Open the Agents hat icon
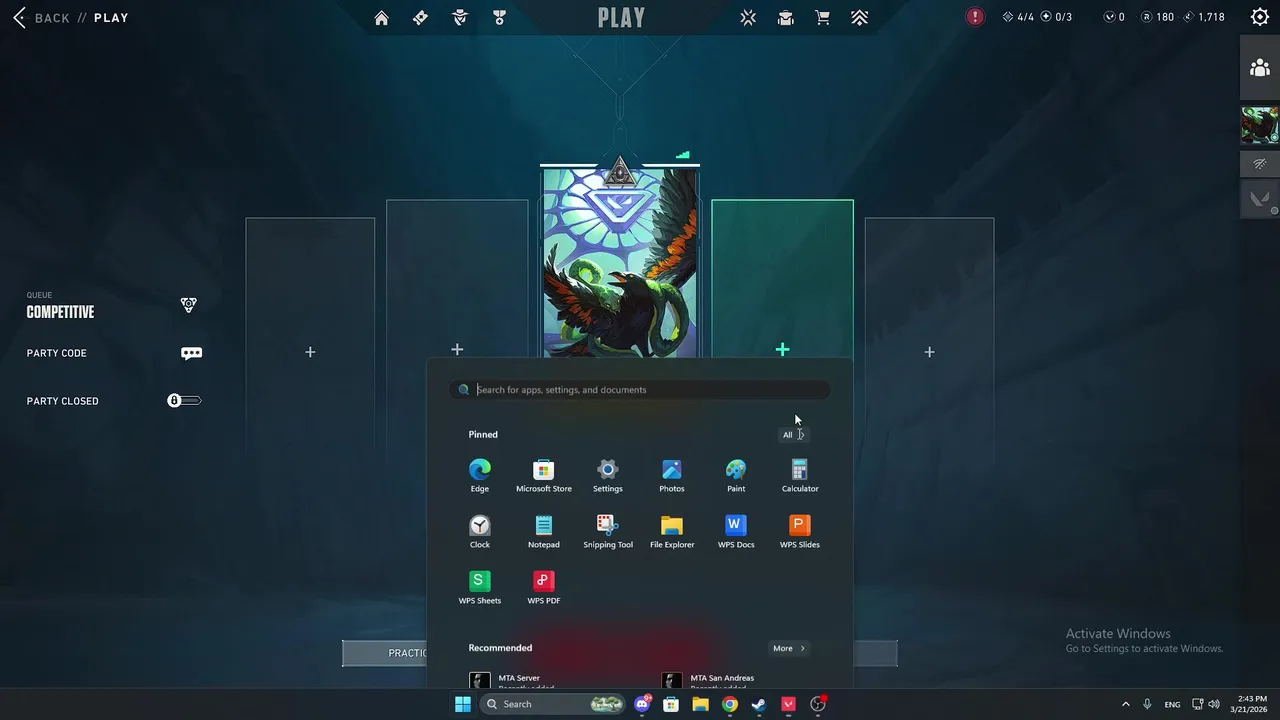Screen dimensions: 1280x720 point(460,17)
